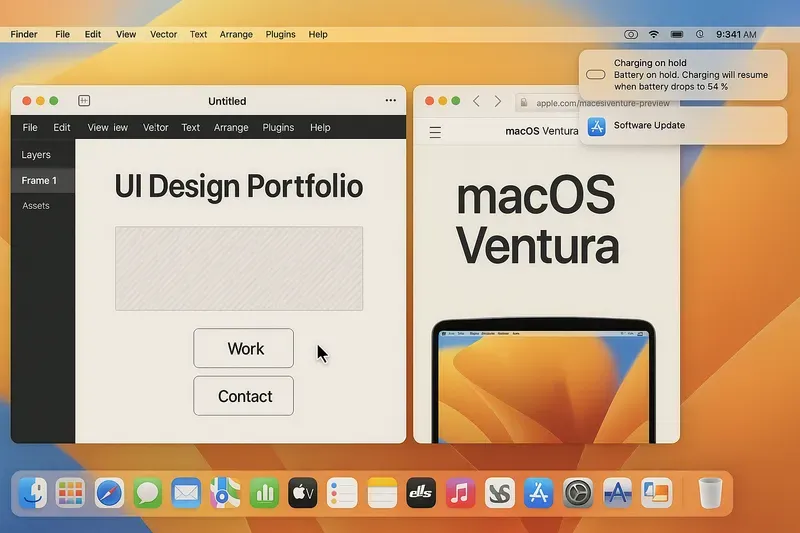Open white icon with blue A in Dock
Screen dimensions: 800x533
(617, 493)
